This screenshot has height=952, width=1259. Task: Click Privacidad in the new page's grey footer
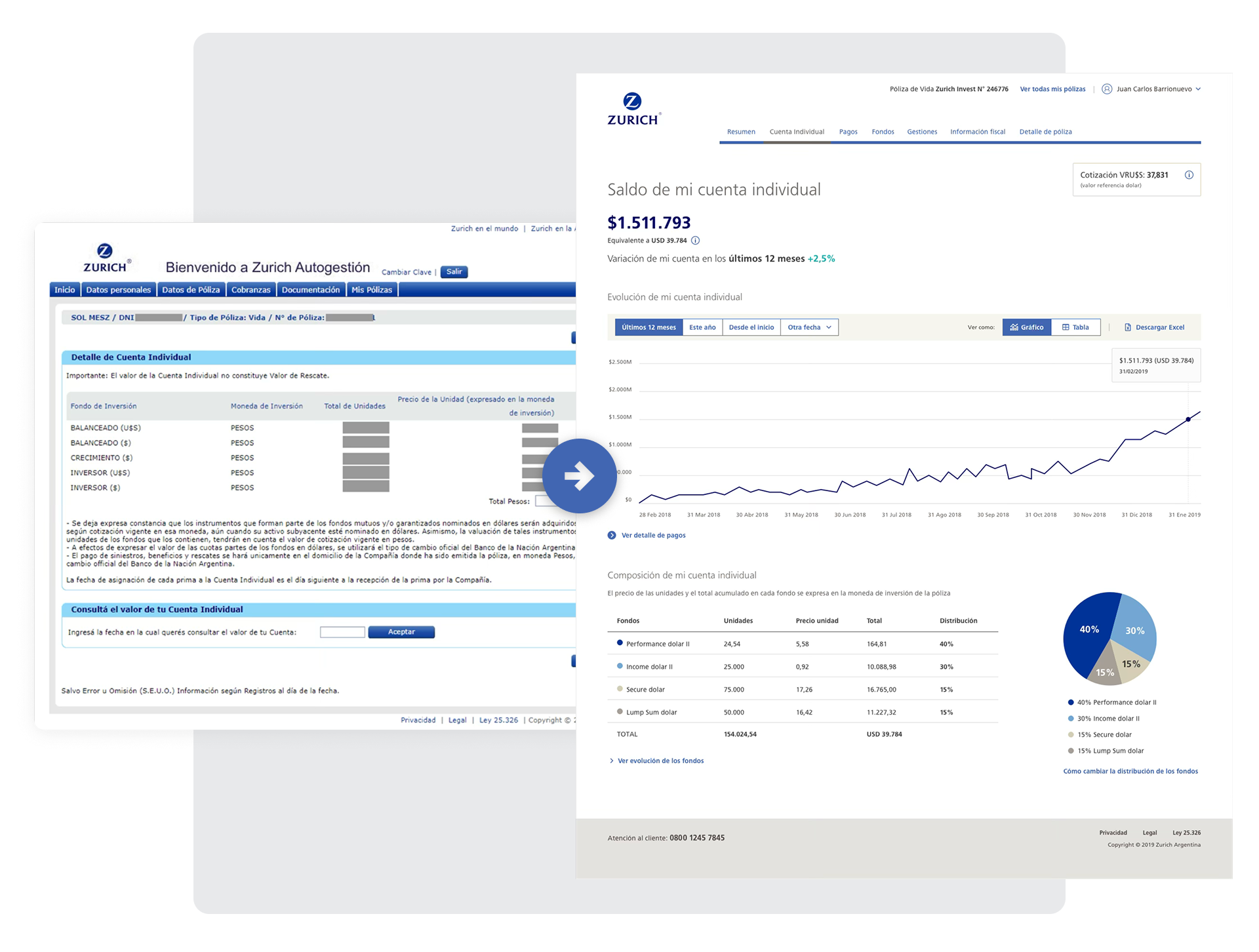[1113, 833]
